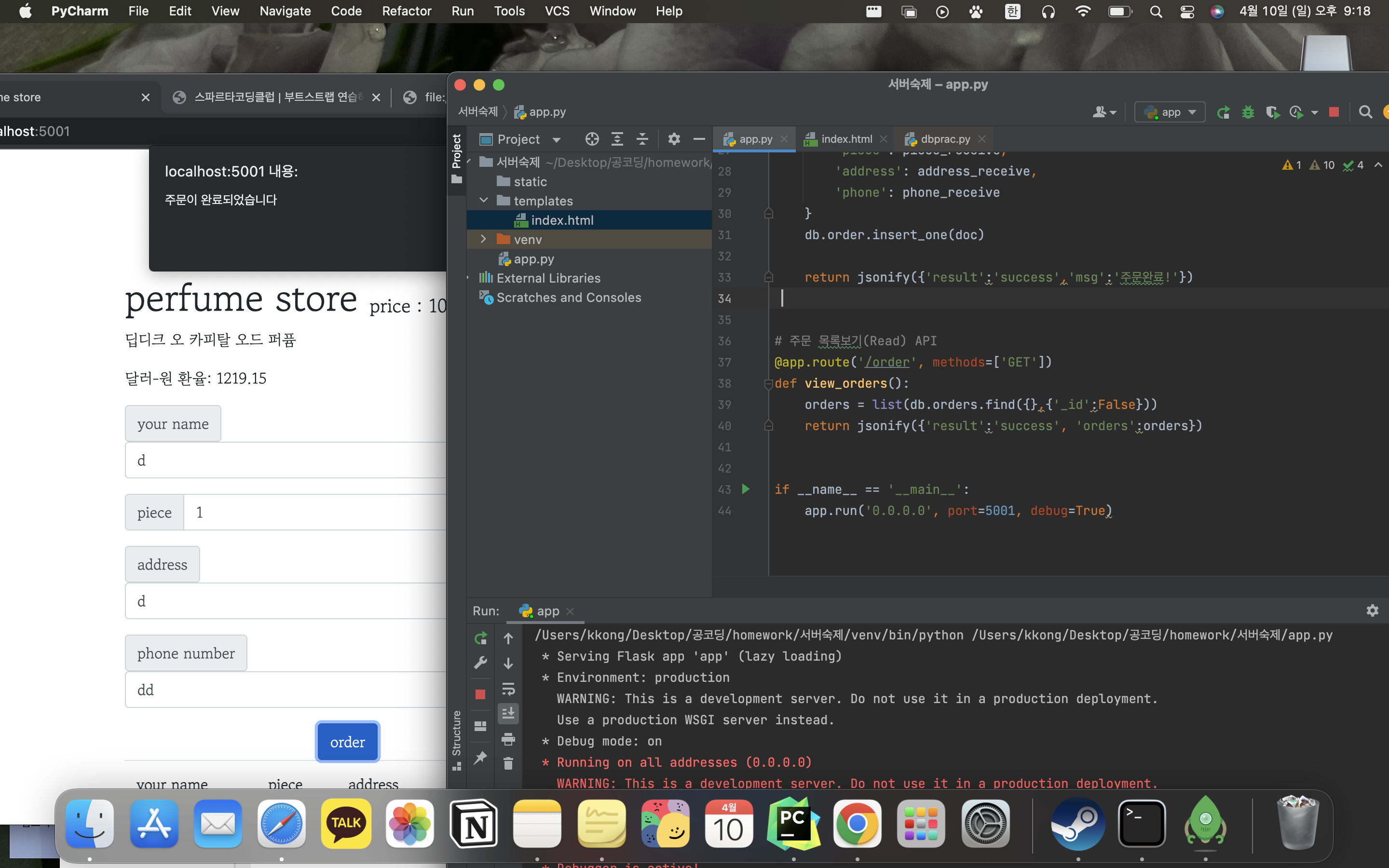
Task: Toggle the Structure tool window stripe
Action: pyautogui.click(x=457, y=738)
